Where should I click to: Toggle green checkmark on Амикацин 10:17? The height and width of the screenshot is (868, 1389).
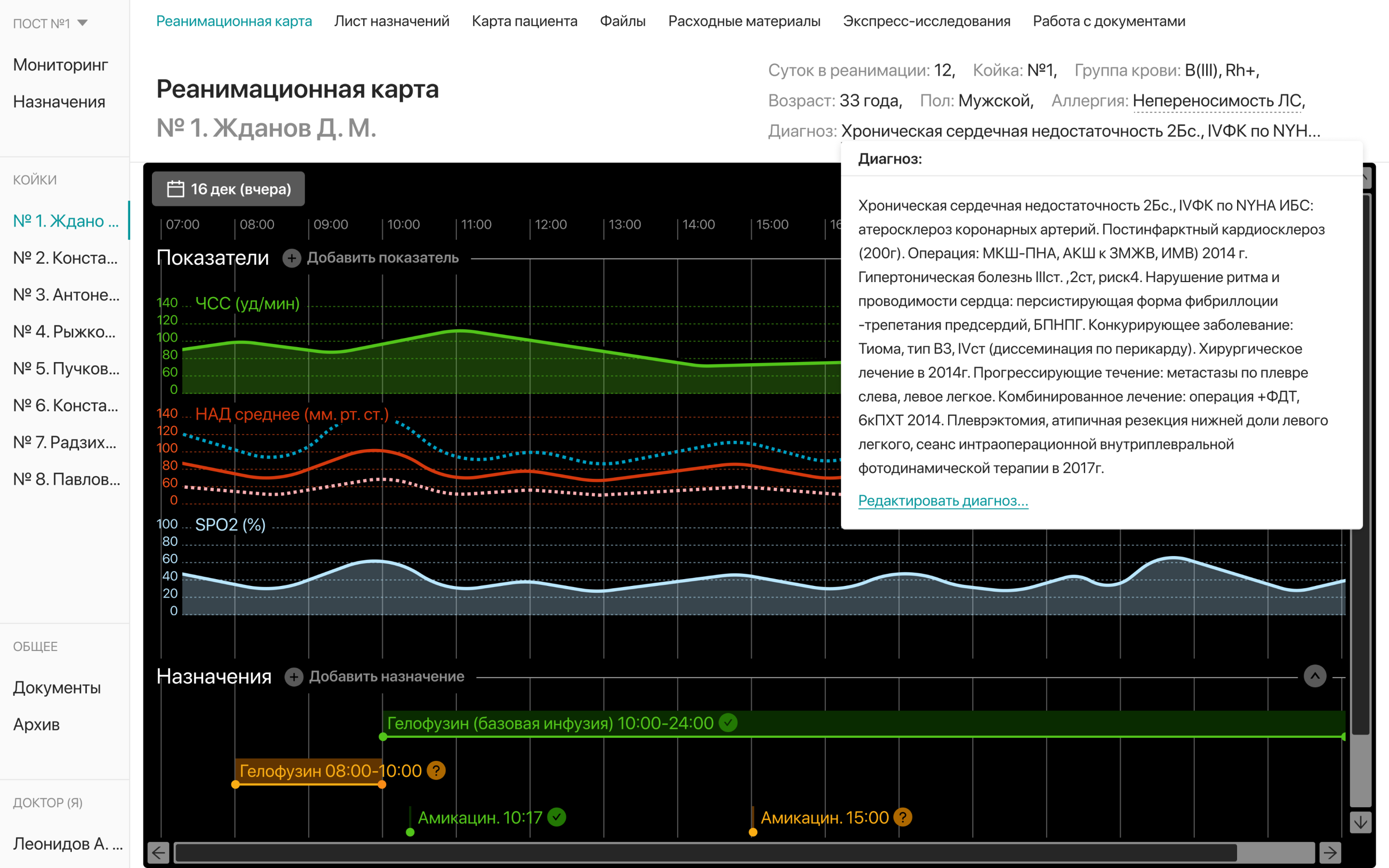556,817
